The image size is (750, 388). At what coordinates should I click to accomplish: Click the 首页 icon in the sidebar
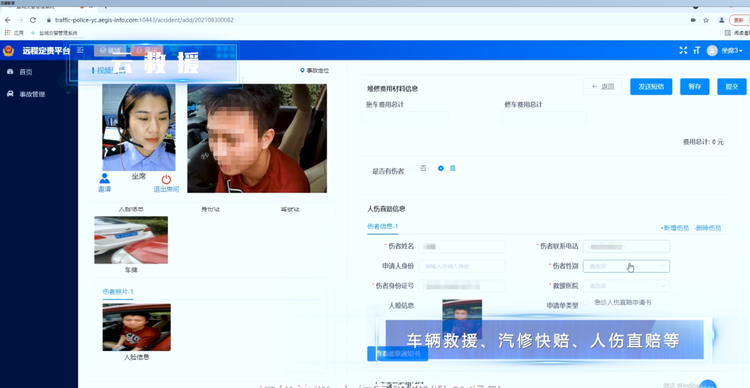coord(10,72)
